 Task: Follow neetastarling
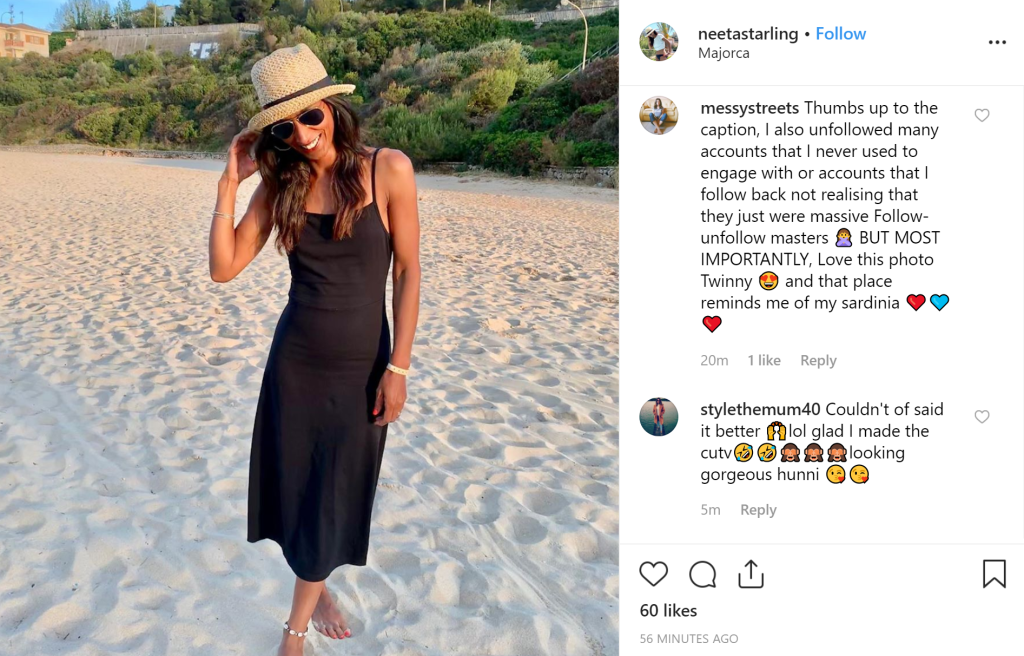[840, 34]
